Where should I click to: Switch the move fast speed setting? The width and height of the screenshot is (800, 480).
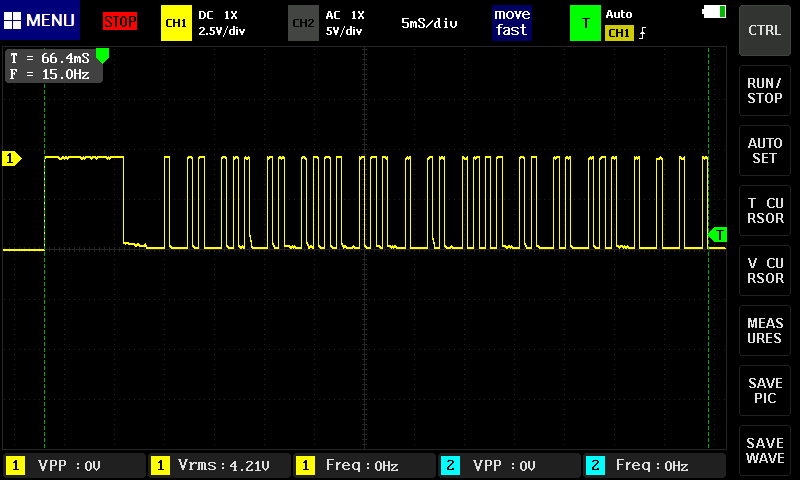(x=511, y=22)
